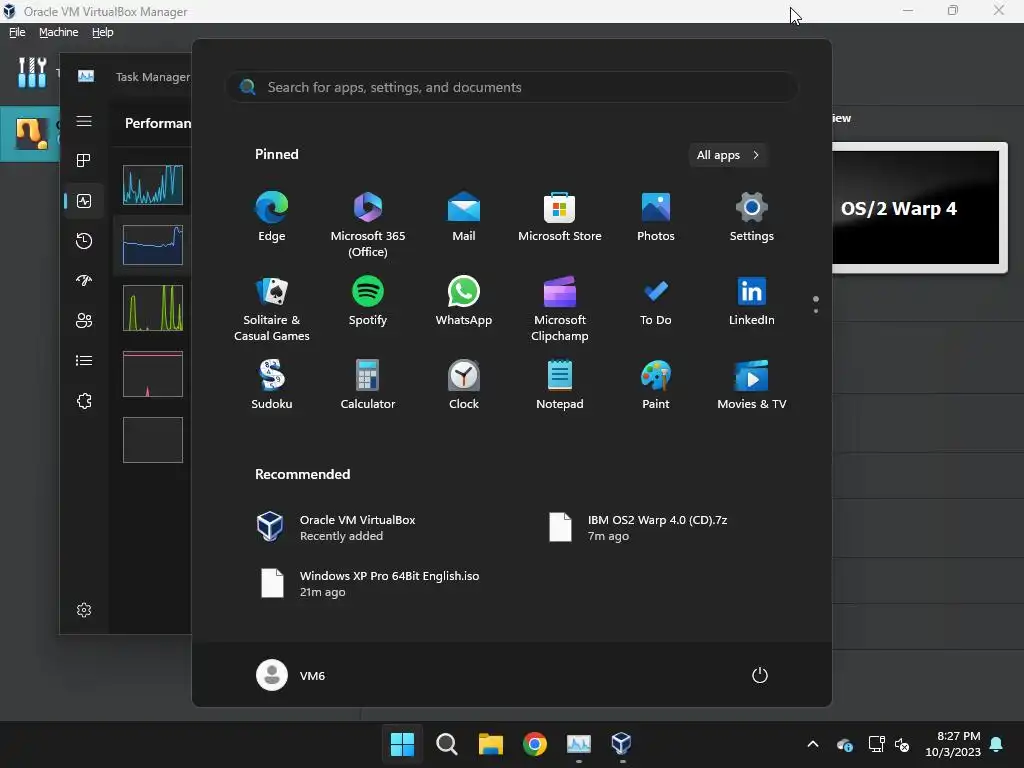Switch to Processes page in Task Manager sidebar
1024x768 pixels.
point(84,161)
